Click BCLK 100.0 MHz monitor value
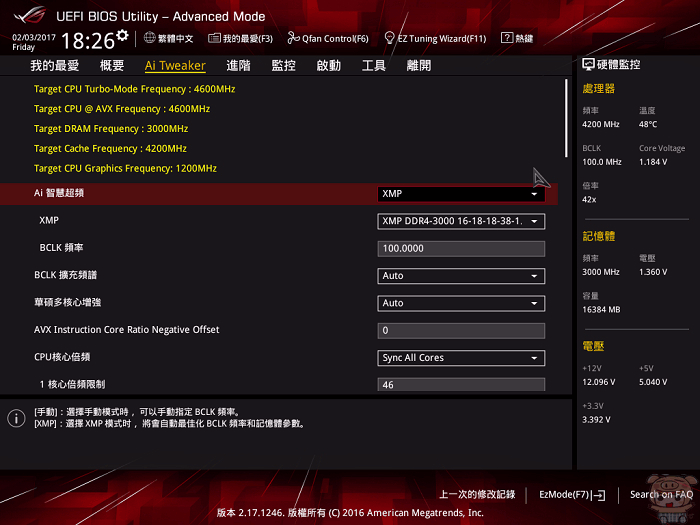 (602, 162)
